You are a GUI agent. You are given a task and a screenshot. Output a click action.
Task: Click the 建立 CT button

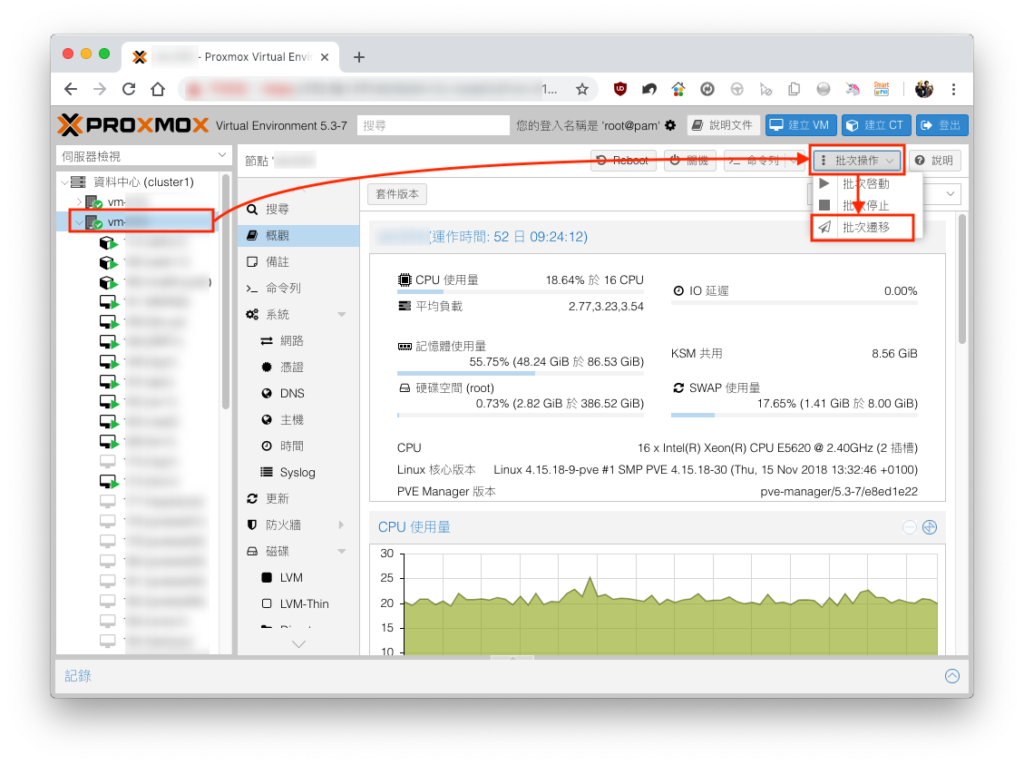tap(875, 125)
